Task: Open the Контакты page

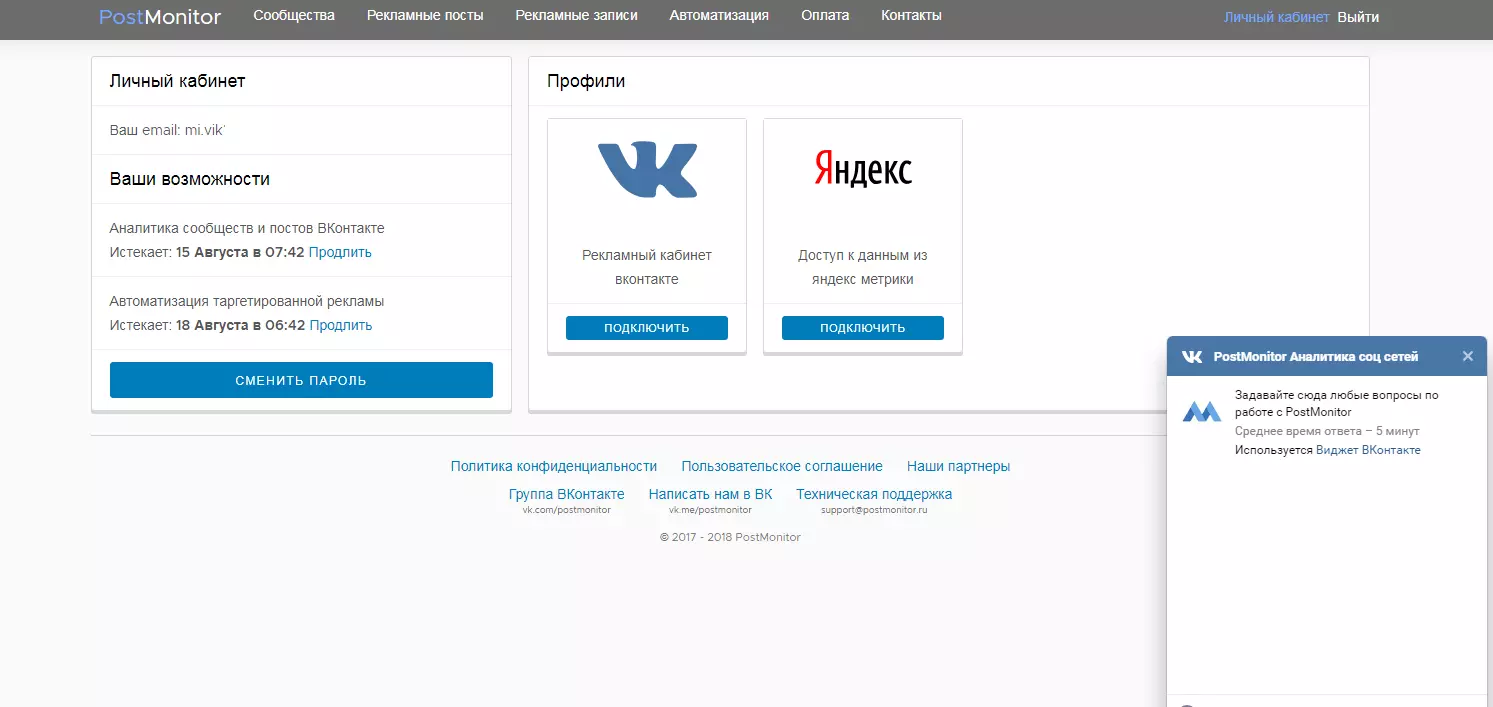Action: 911,15
